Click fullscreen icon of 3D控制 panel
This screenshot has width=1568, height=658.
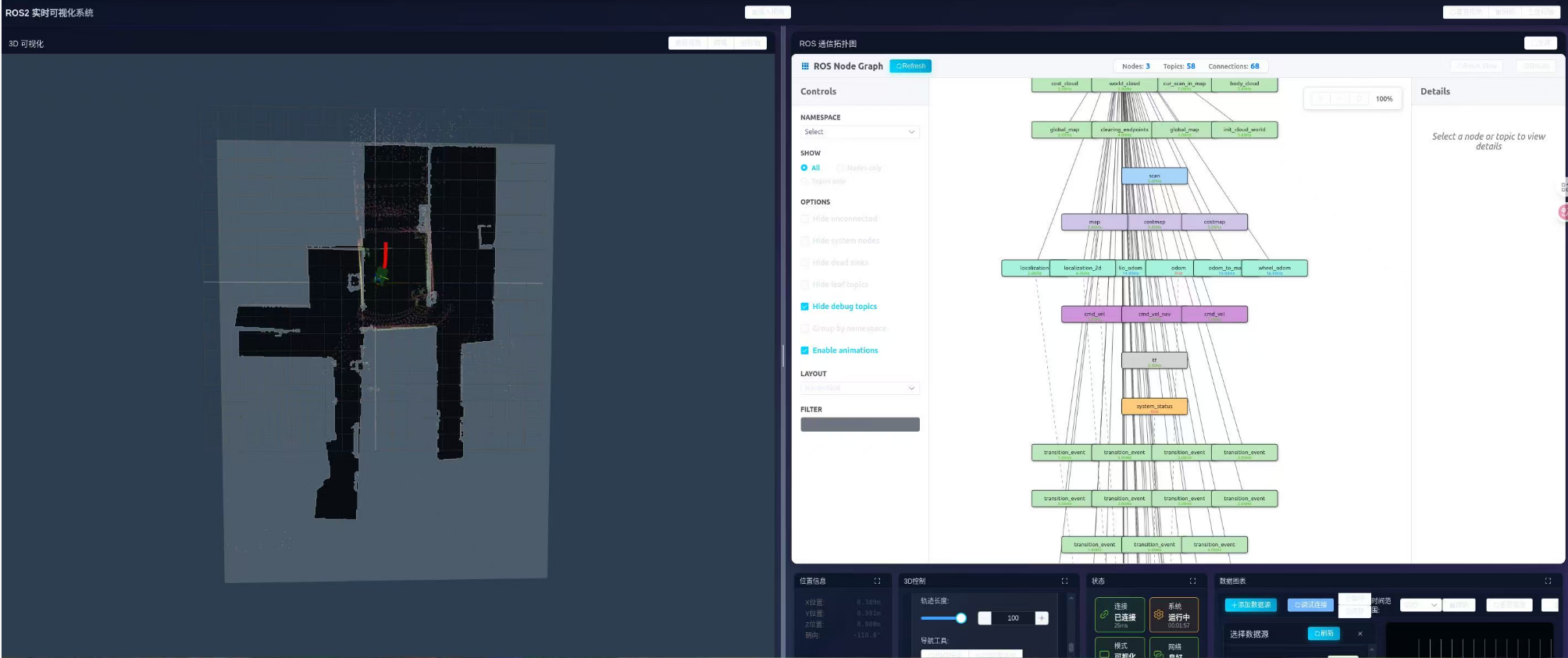[1064, 581]
